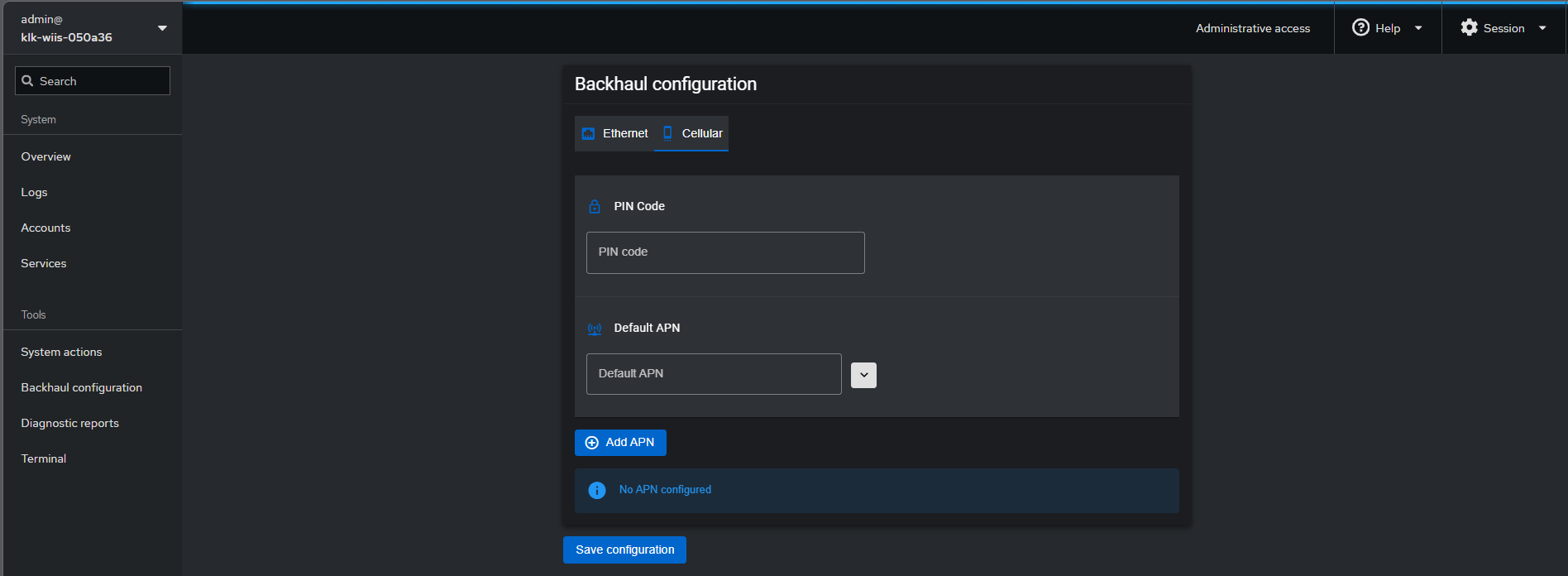
Task: Click the Tools section header
Action: point(33,314)
